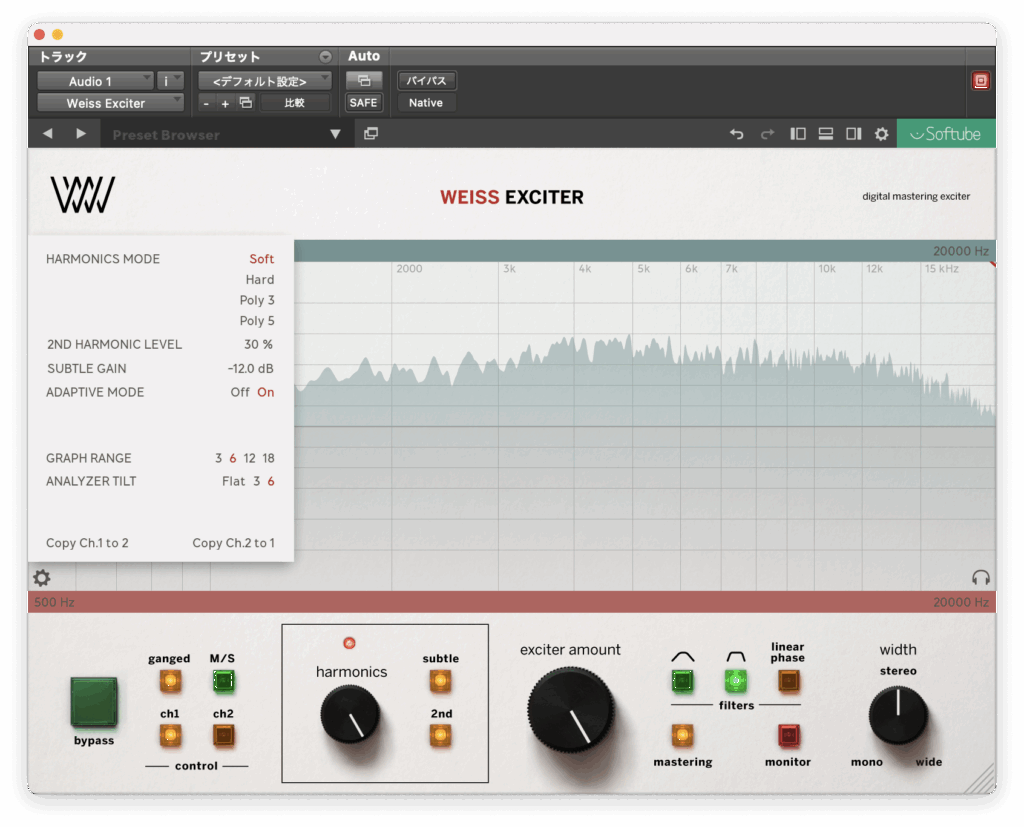Viewport: 1024px width, 827px height.
Task: Select Poly 5 harmonics mode
Action: (x=257, y=321)
